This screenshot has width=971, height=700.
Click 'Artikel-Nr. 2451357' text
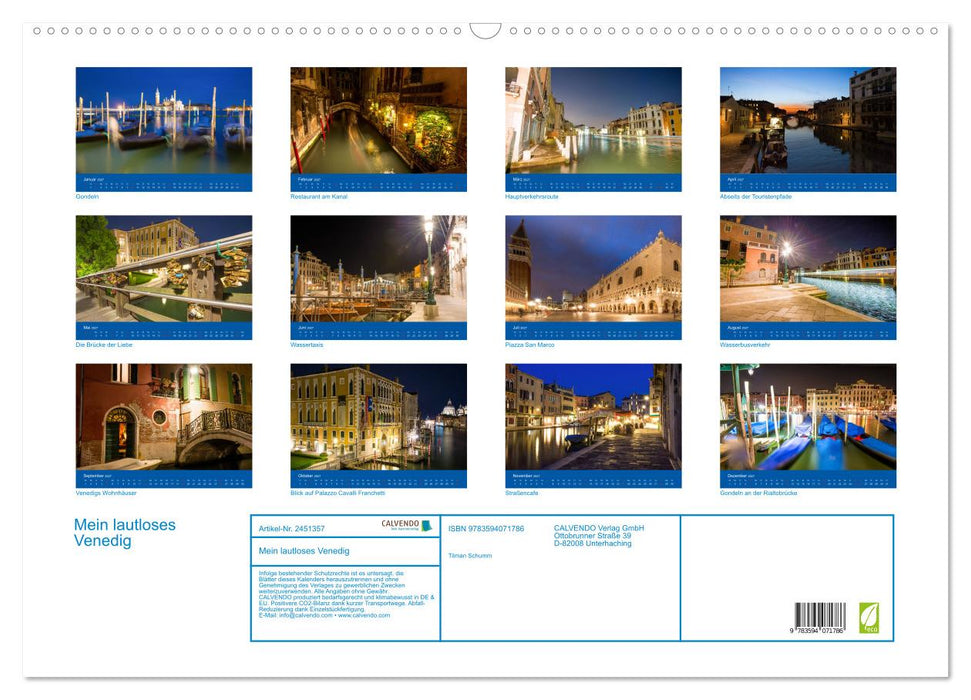(292, 528)
